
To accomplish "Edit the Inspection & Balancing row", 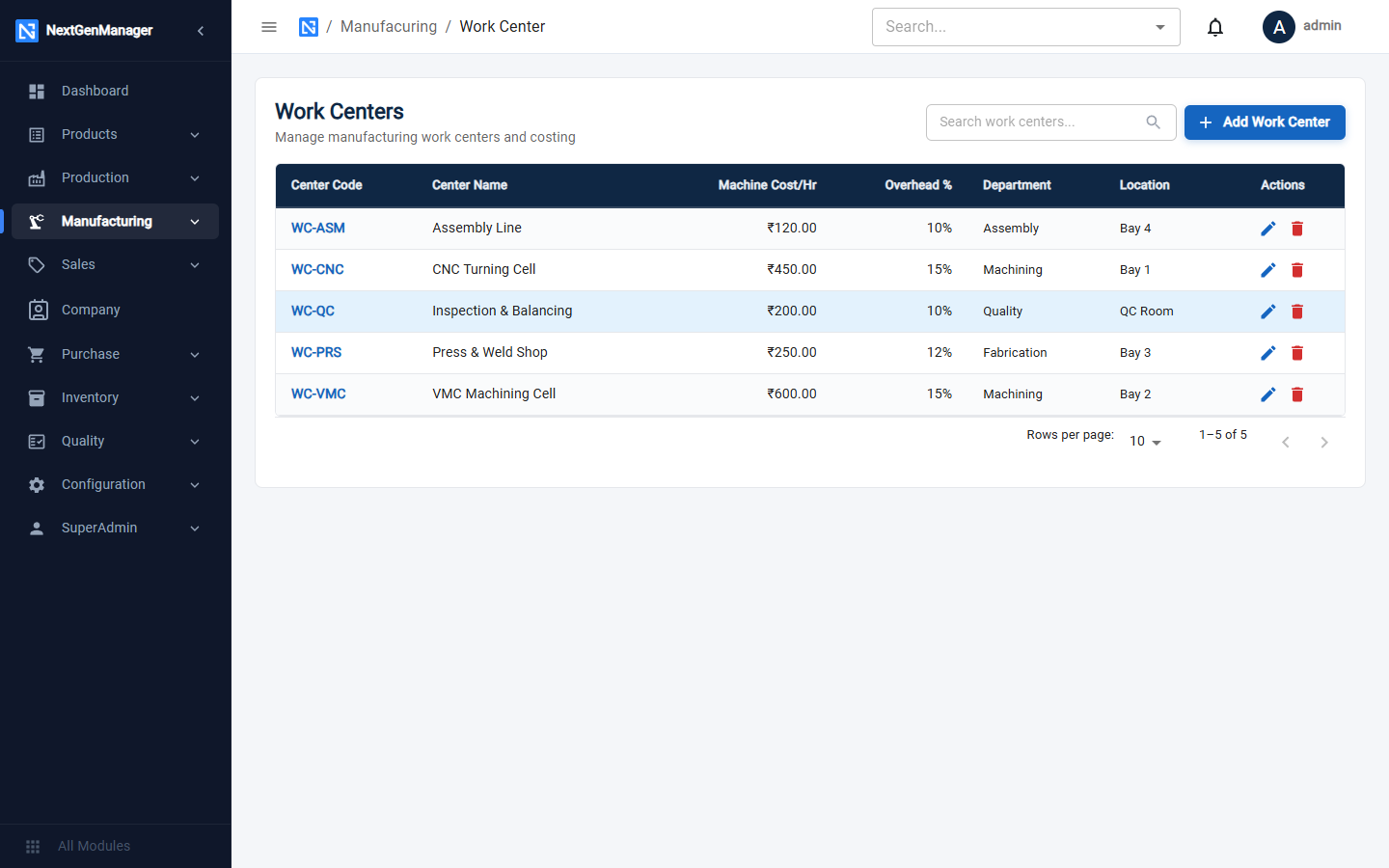I will pyautogui.click(x=1268, y=312).
